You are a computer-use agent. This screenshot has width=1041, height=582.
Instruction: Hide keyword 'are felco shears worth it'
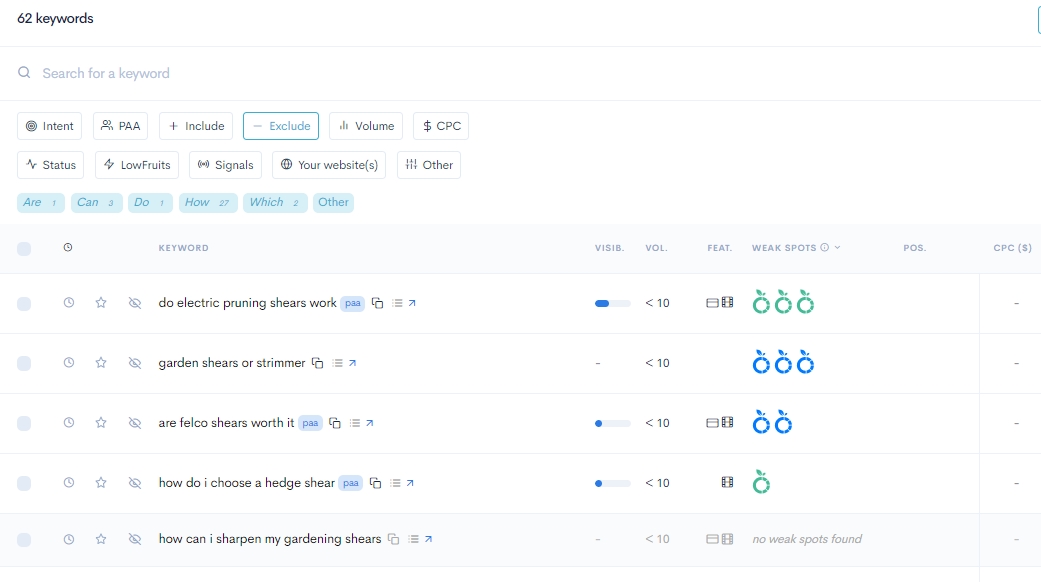[135, 423]
